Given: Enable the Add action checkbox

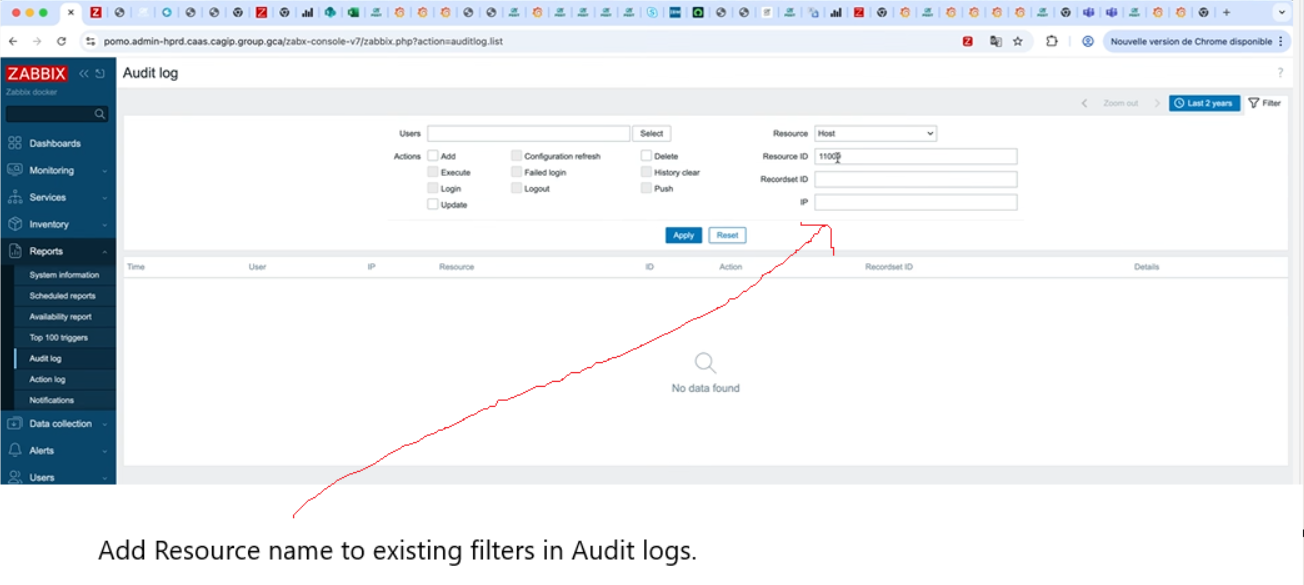Looking at the screenshot, I should tap(433, 156).
